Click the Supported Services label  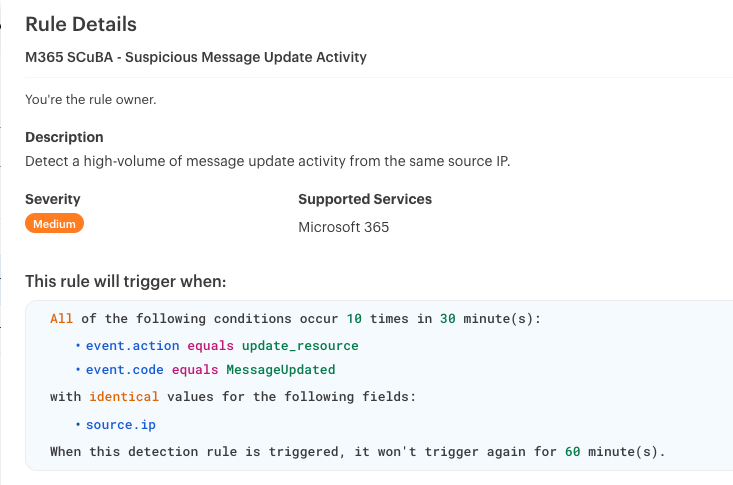tap(365, 199)
